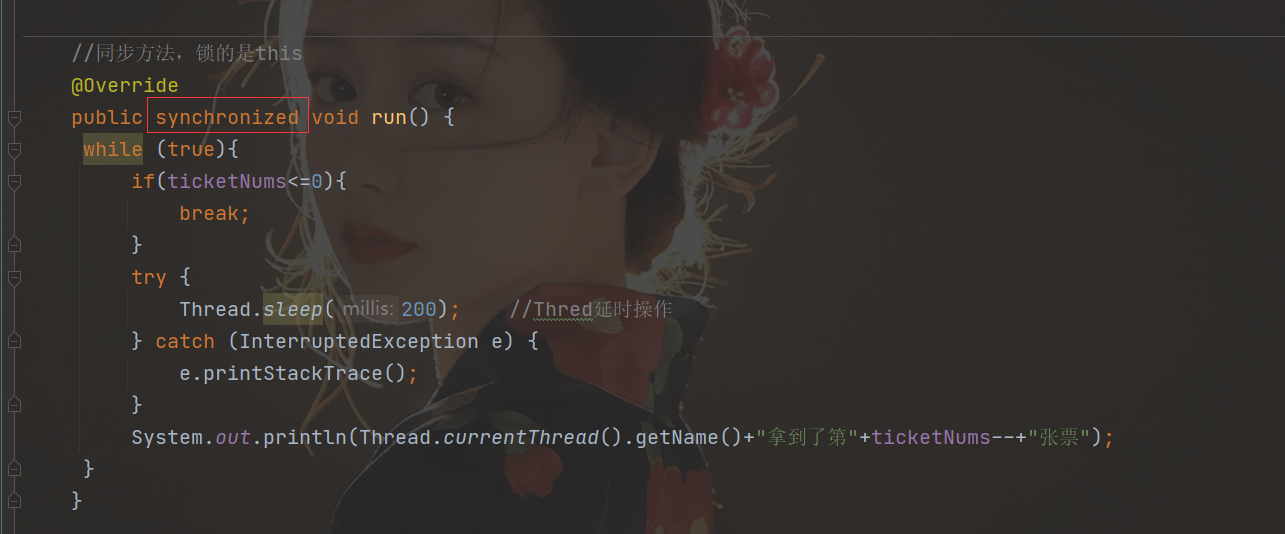Click the @Override annotation
The width and height of the screenshot is (1285, 534).
(125, 85)
